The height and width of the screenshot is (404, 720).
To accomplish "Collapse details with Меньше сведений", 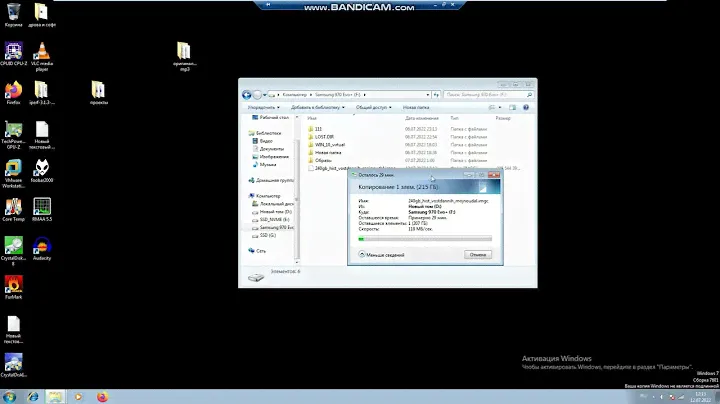I will (x=380, y=255).
